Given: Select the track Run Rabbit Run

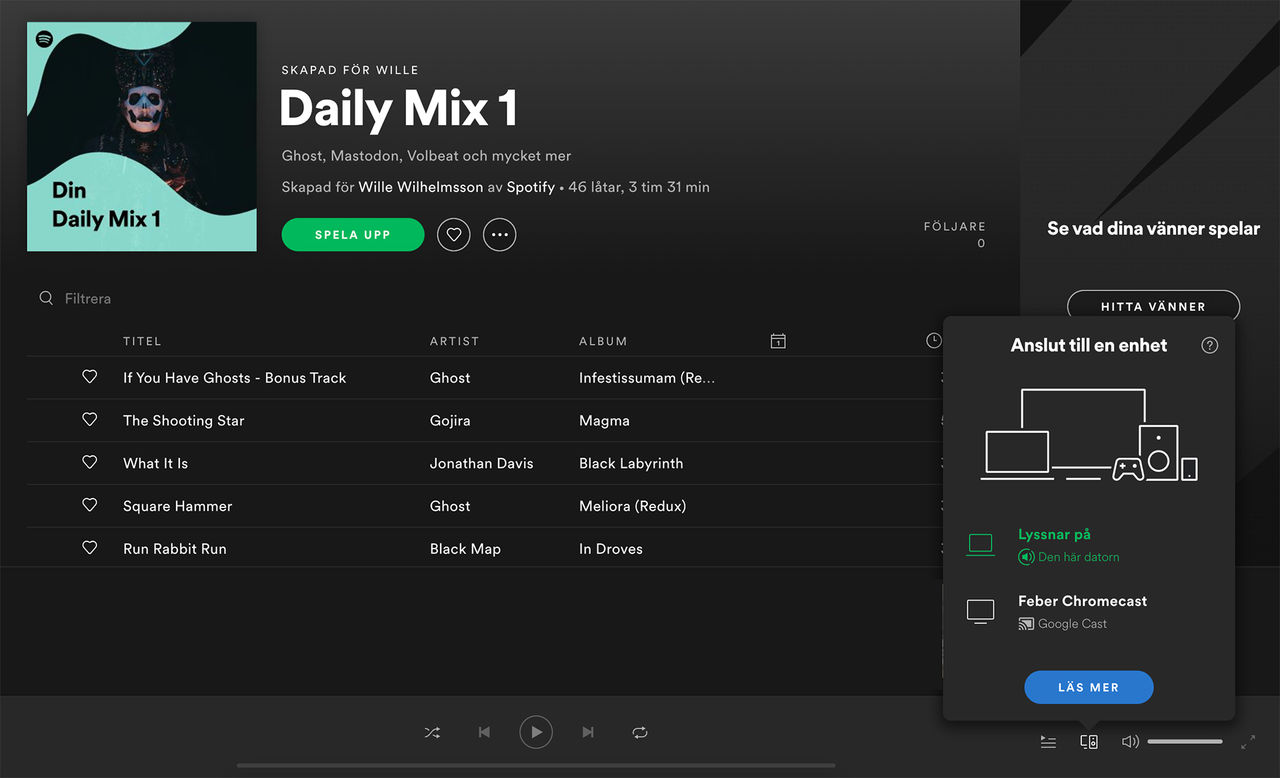Looking at the screenshot, I should click(x=175, y=549).
